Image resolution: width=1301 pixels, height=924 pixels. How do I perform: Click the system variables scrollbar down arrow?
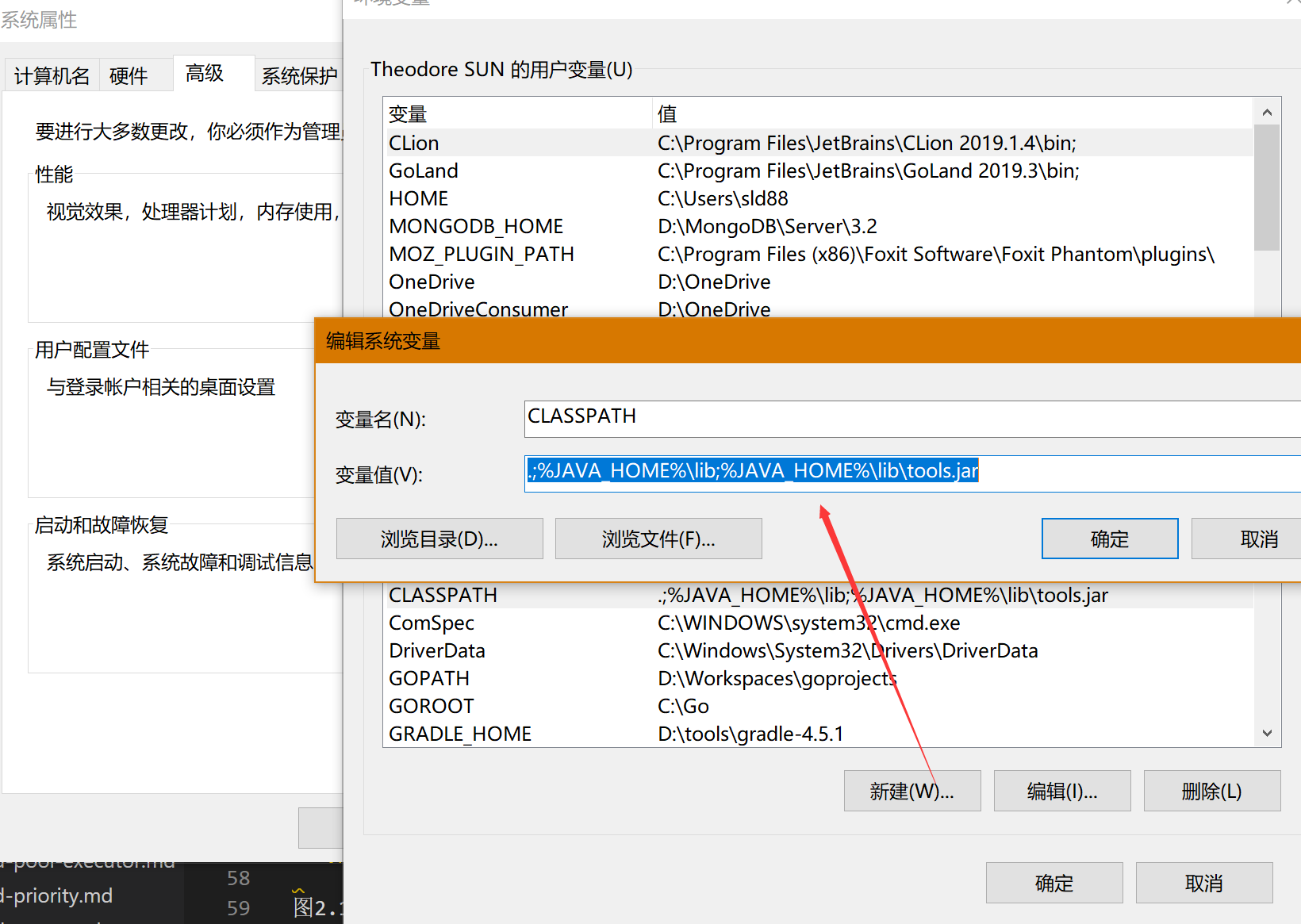click(1267, 733)
